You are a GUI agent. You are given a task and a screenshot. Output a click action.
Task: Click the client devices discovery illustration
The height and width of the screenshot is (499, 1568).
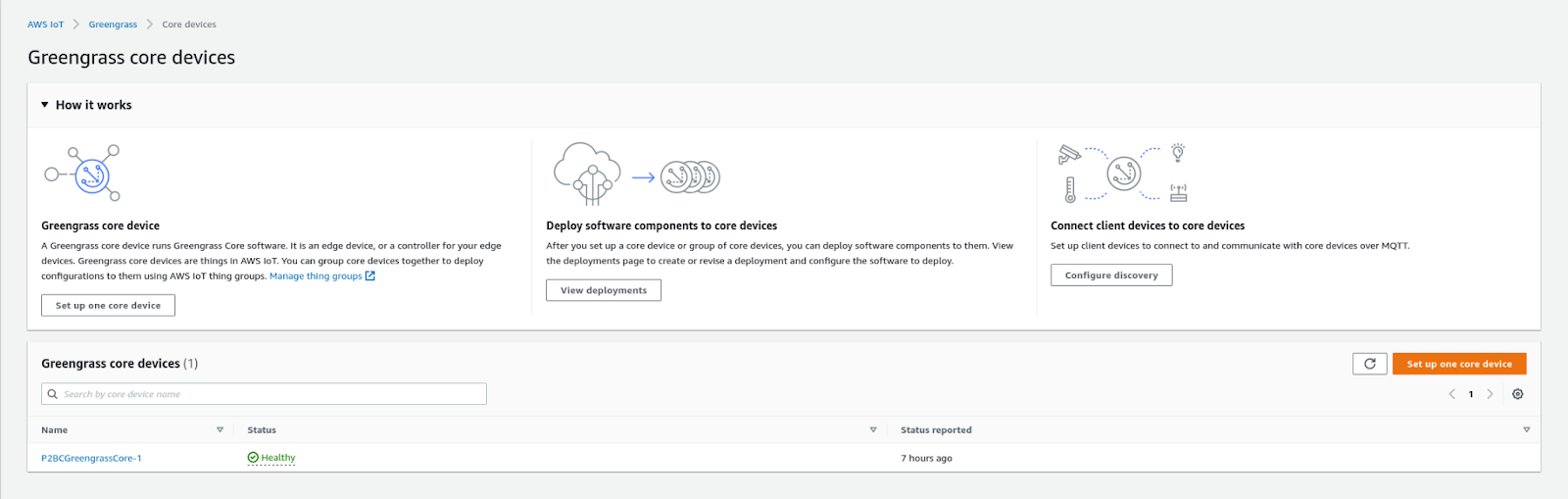1123,174
